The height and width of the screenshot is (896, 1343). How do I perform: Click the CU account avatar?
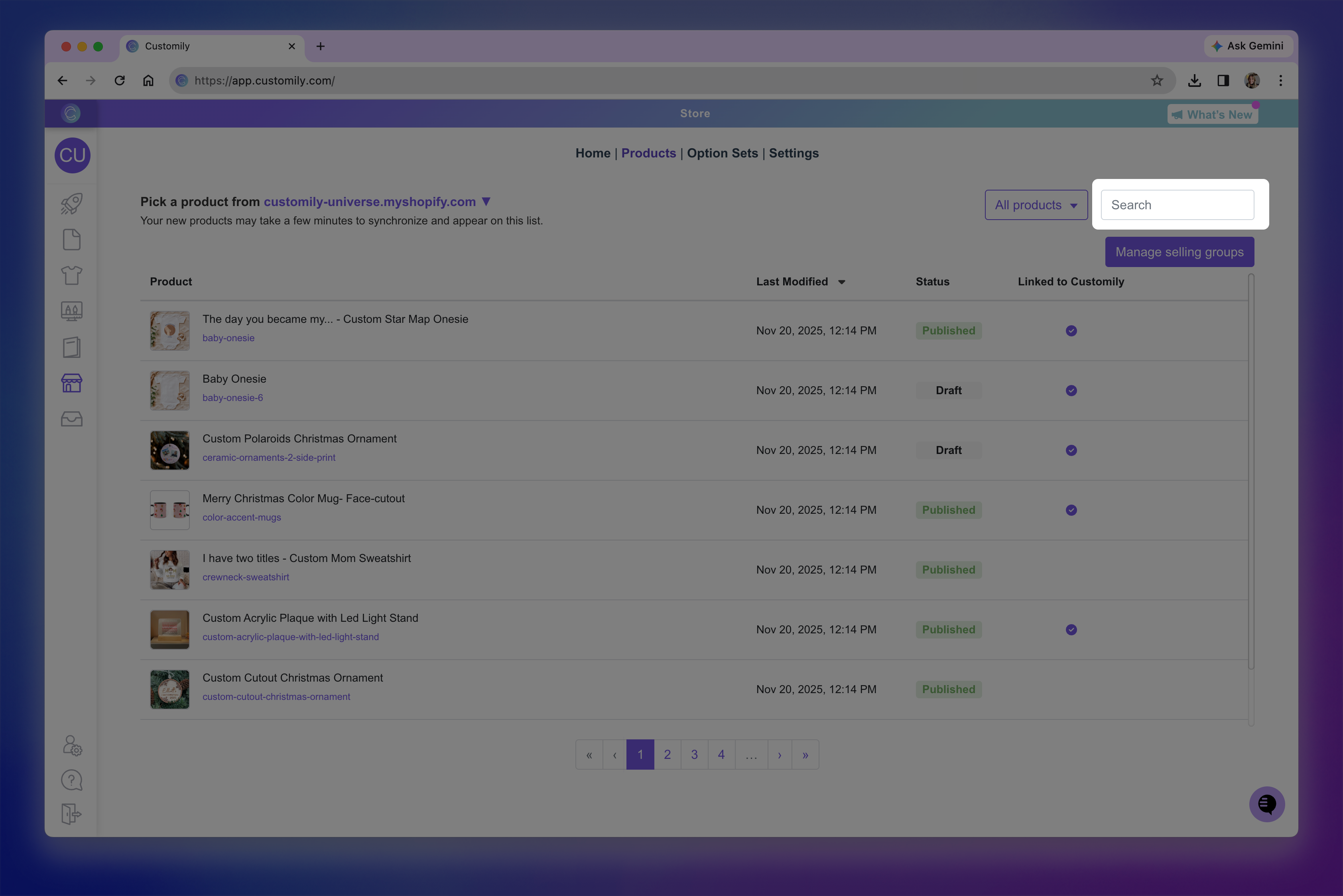point(73,155)
